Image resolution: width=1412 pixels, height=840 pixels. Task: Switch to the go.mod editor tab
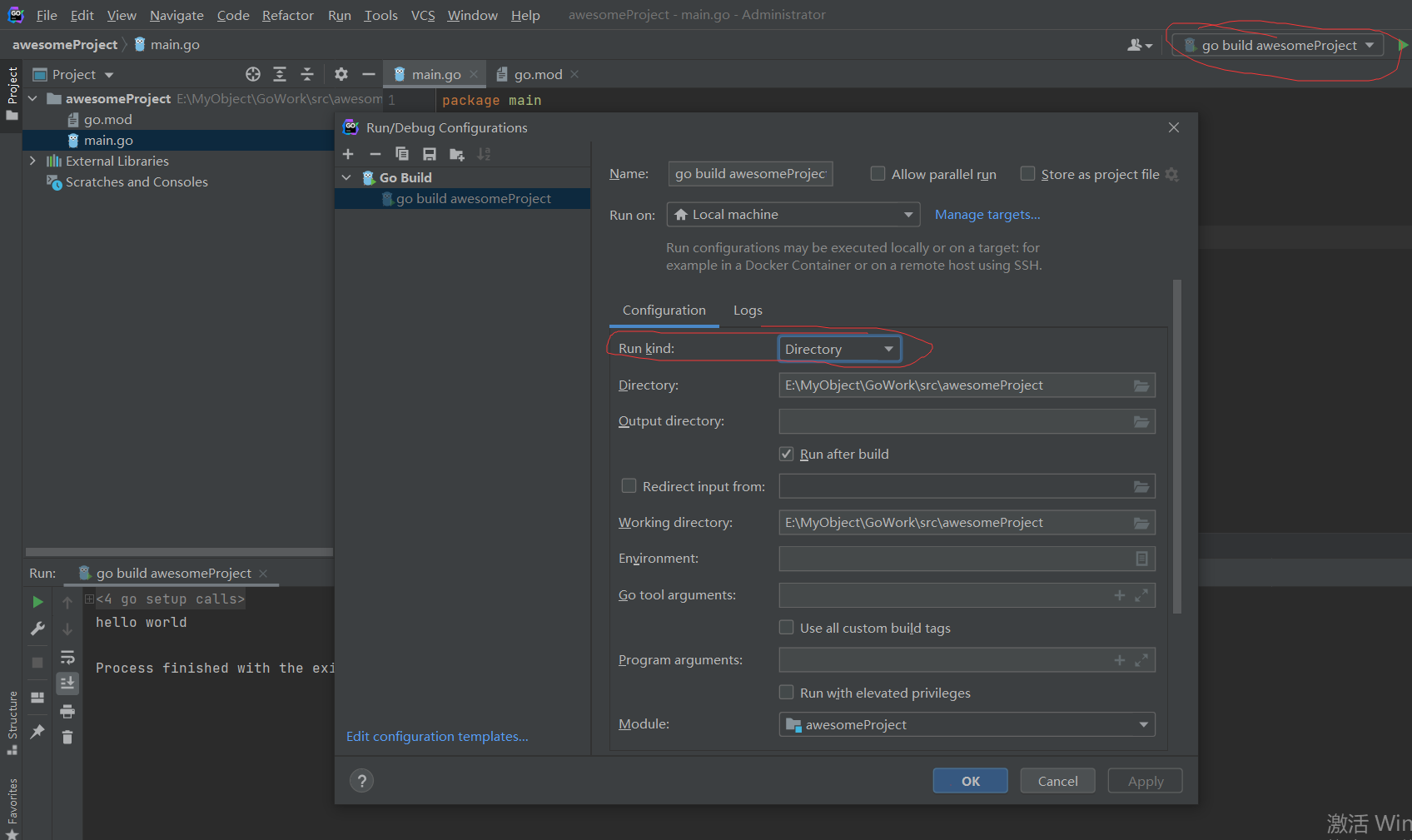click(538, 74)
